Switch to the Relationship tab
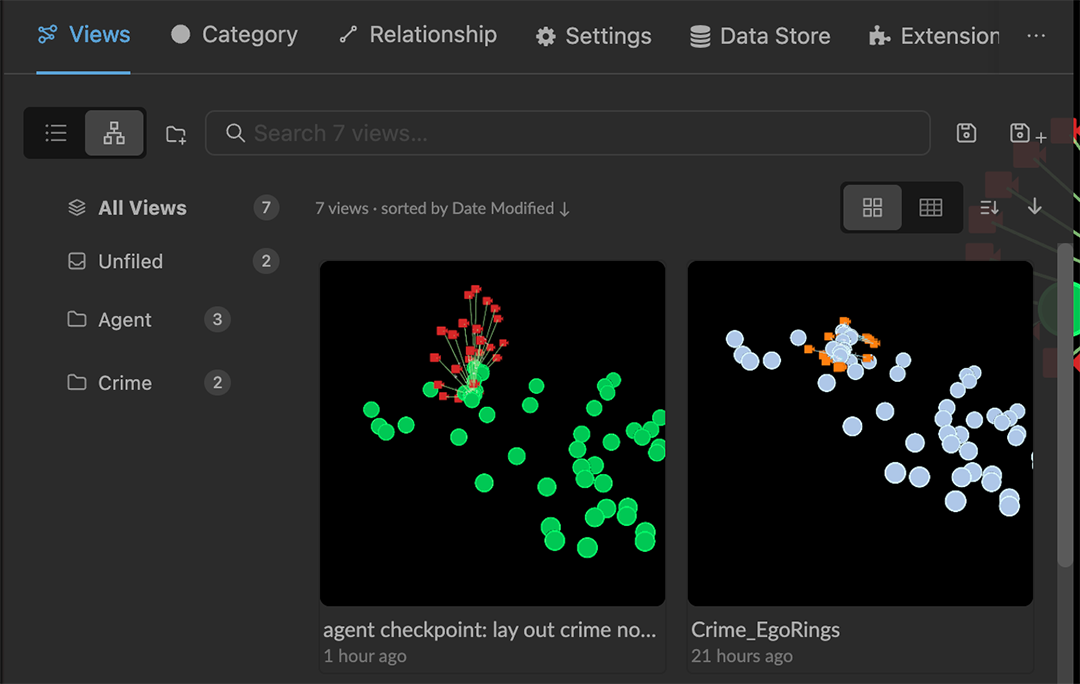The width and height of the screenshot is (1080, 684). tap(417, 35)
